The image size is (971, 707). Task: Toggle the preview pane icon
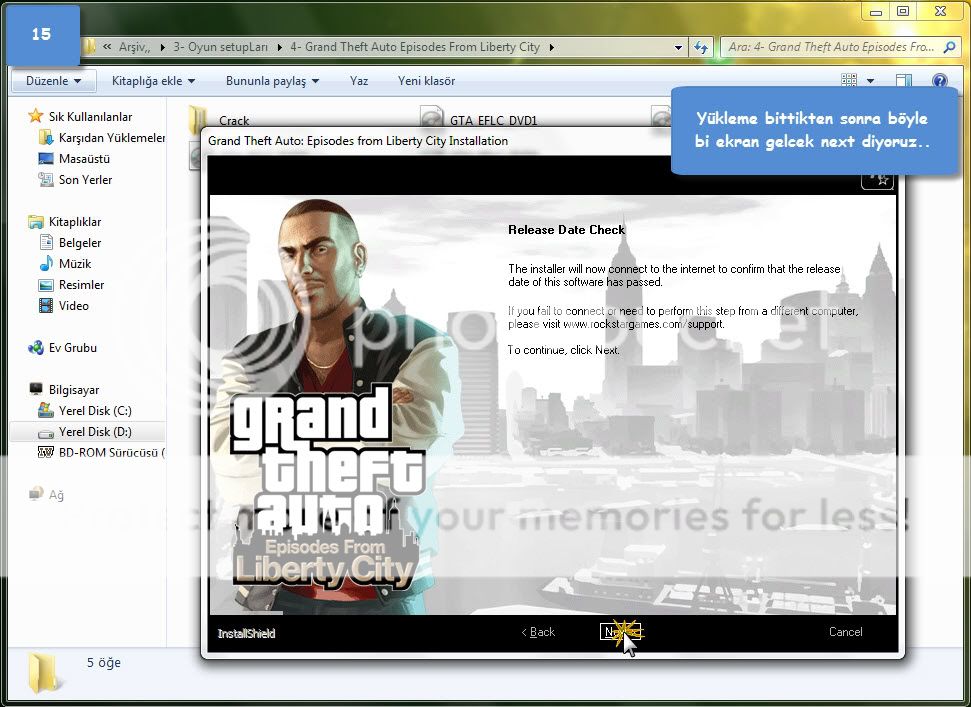pos(904,80)
